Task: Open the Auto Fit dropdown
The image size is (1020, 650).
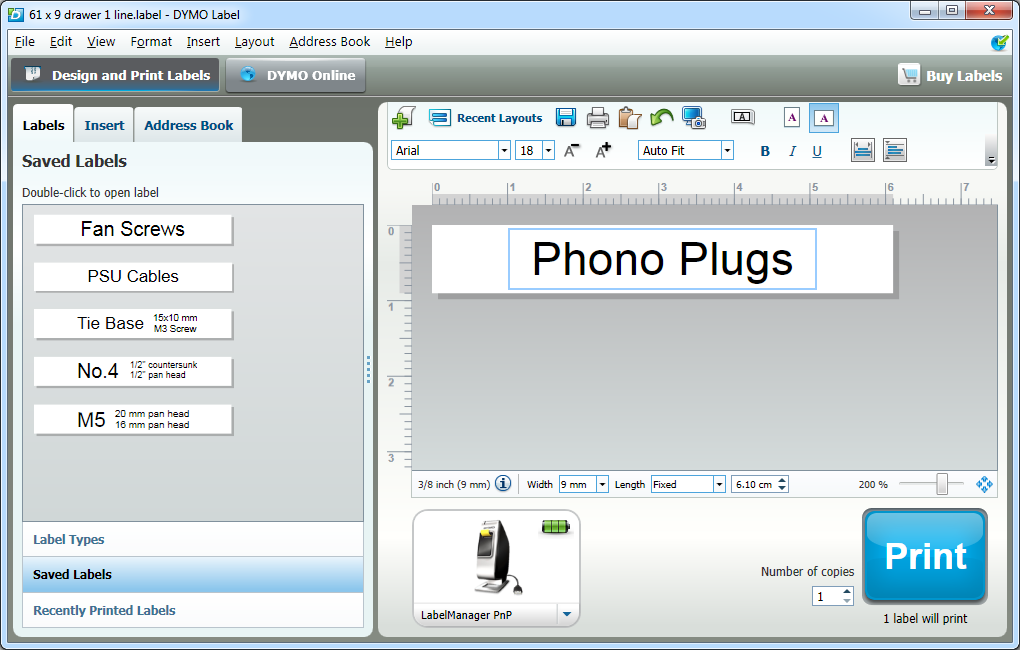Action: [x=727, y=150]
